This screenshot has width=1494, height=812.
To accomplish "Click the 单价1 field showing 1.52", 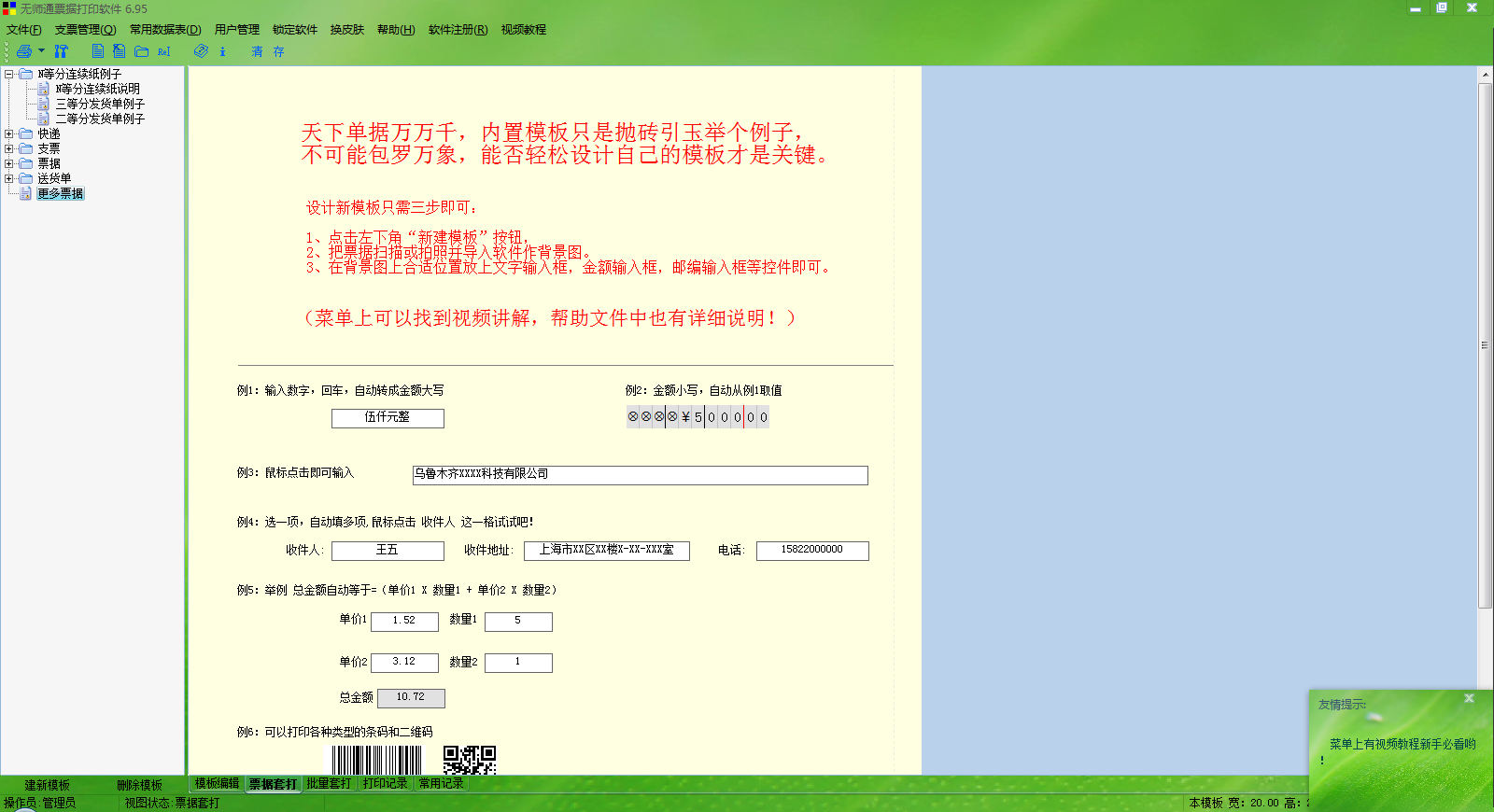I will [404, 622].
